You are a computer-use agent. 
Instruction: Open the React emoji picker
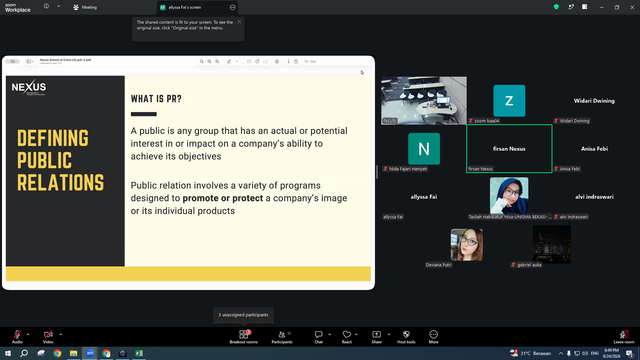coord(347,337)
